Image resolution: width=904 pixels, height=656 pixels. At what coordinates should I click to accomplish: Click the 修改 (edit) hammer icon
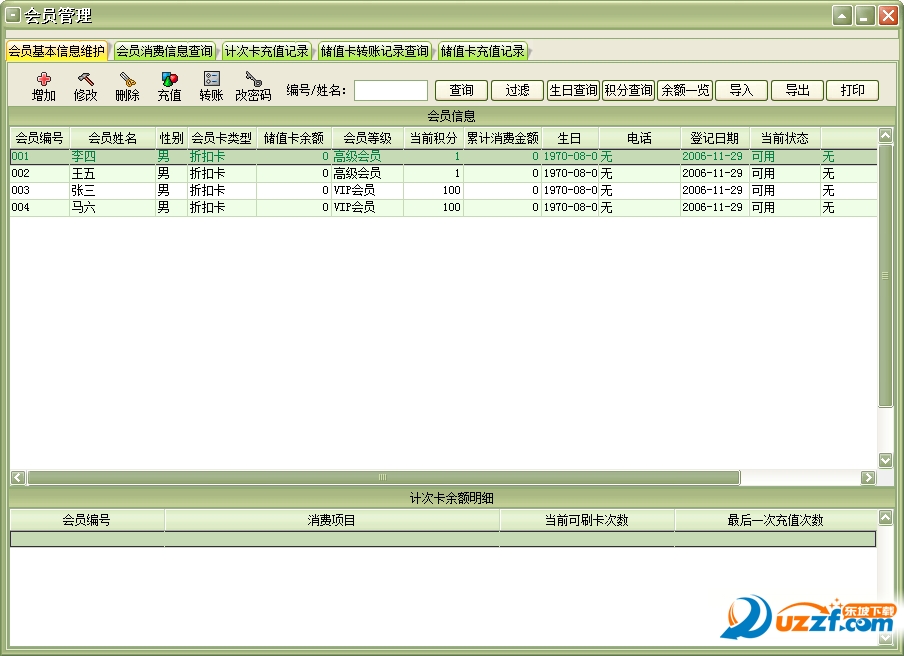(x=85, y=86)
